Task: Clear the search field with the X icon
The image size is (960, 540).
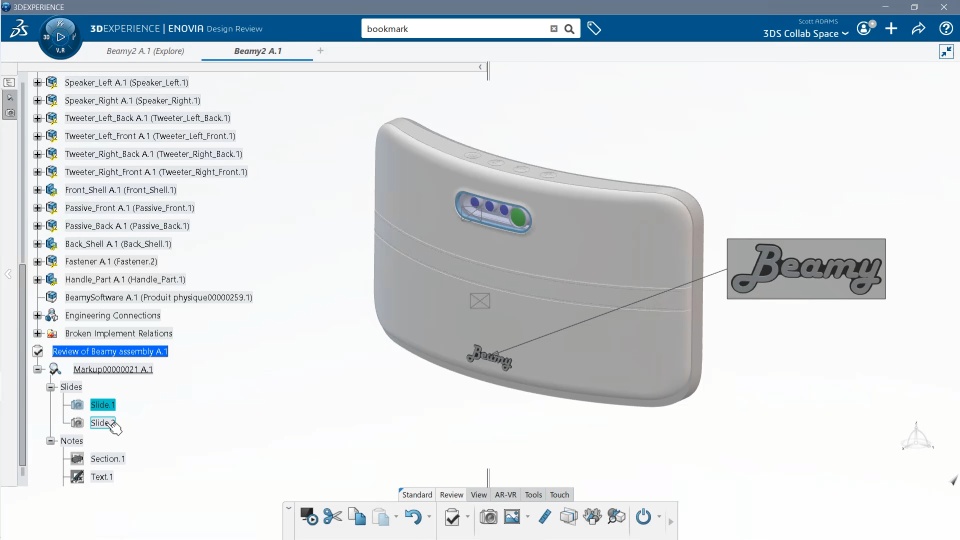Action: [x=553, y=29]
